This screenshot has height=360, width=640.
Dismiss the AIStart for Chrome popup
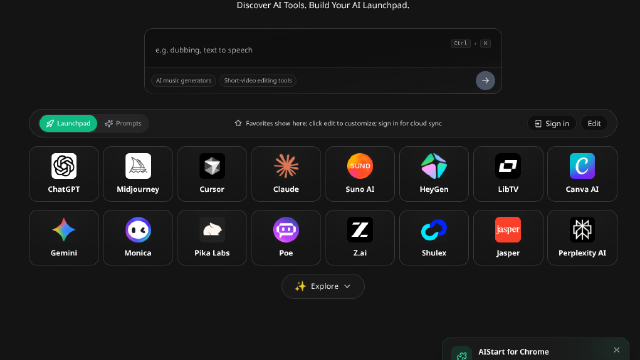pyautogui.click(x=616, y=350)
